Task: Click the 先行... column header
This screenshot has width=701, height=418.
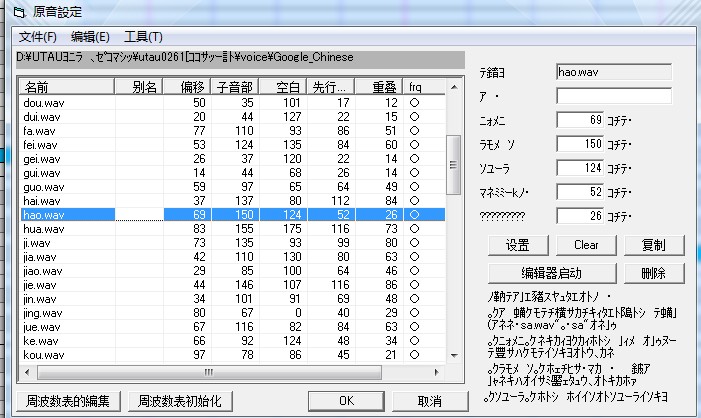Action: click(x=331, y=87)
